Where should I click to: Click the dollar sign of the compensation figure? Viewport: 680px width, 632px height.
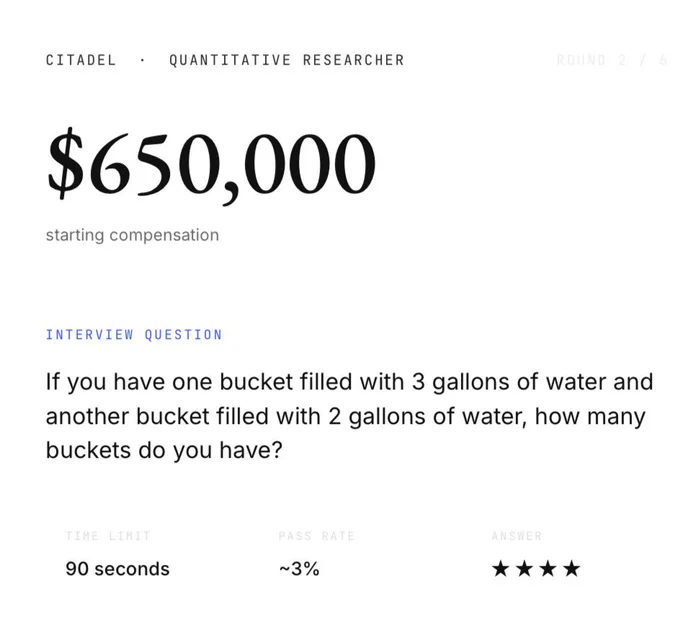65,163
